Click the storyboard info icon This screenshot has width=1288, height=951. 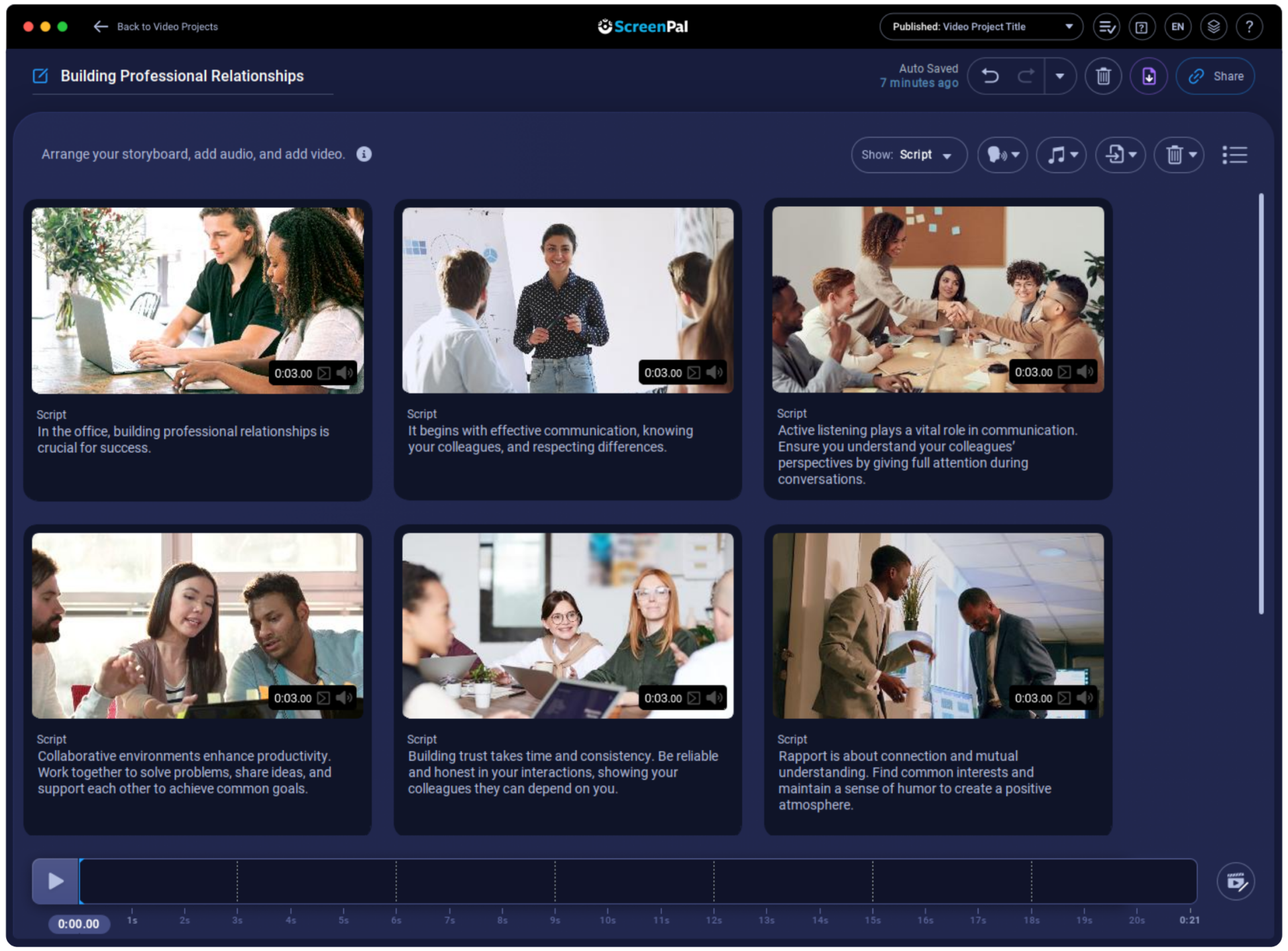click(364, 154)
